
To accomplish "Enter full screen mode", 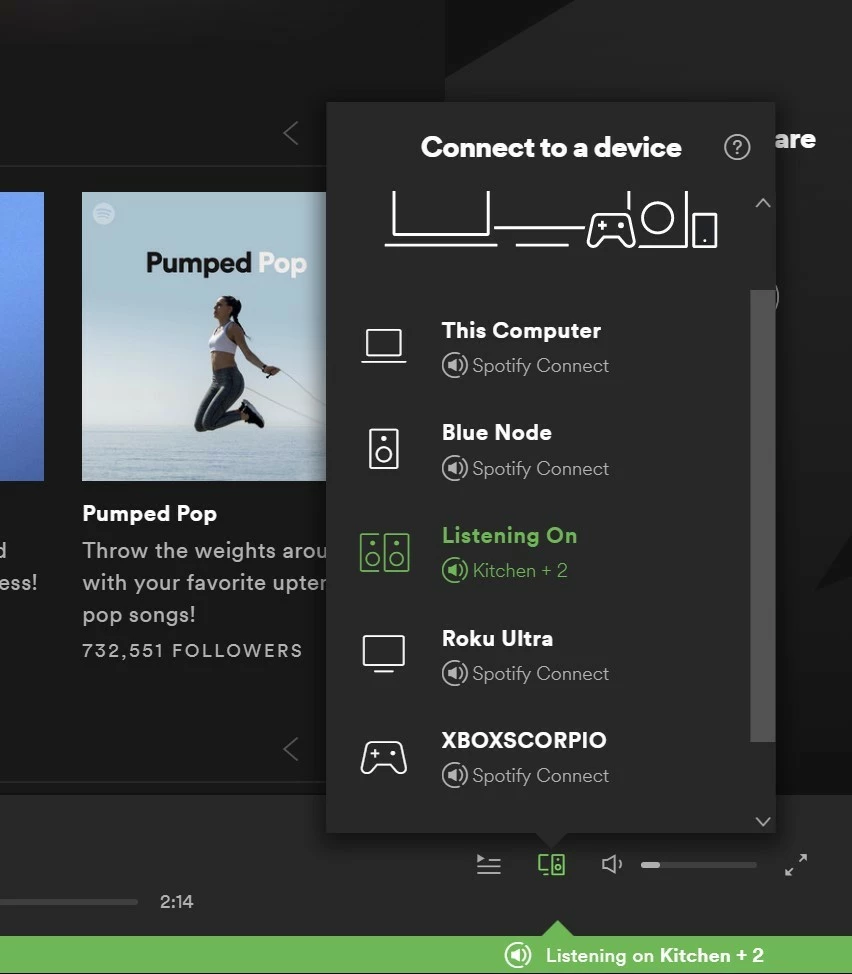I will tap(795, 864).
